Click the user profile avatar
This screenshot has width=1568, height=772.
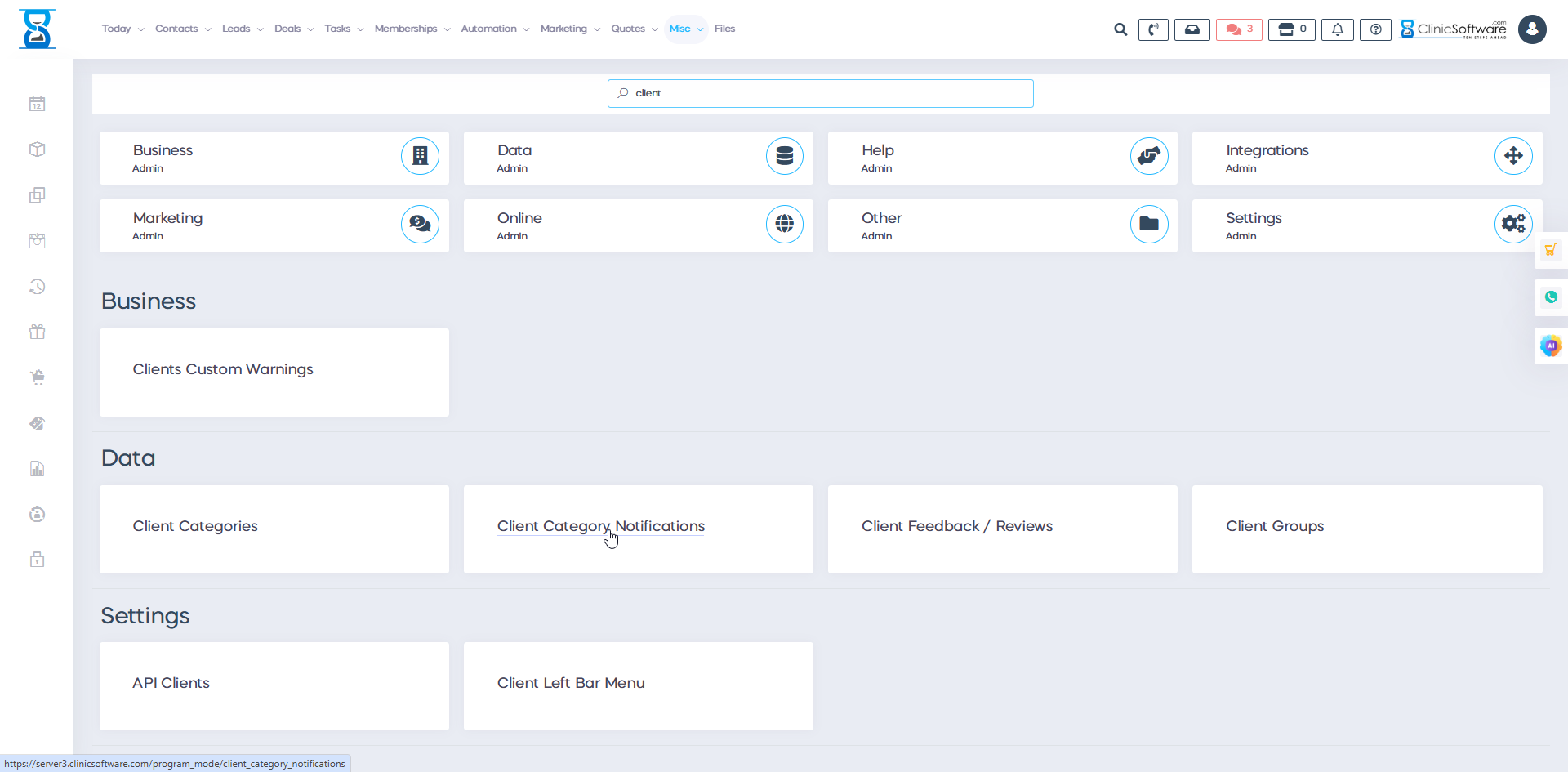pos(1532,29)
